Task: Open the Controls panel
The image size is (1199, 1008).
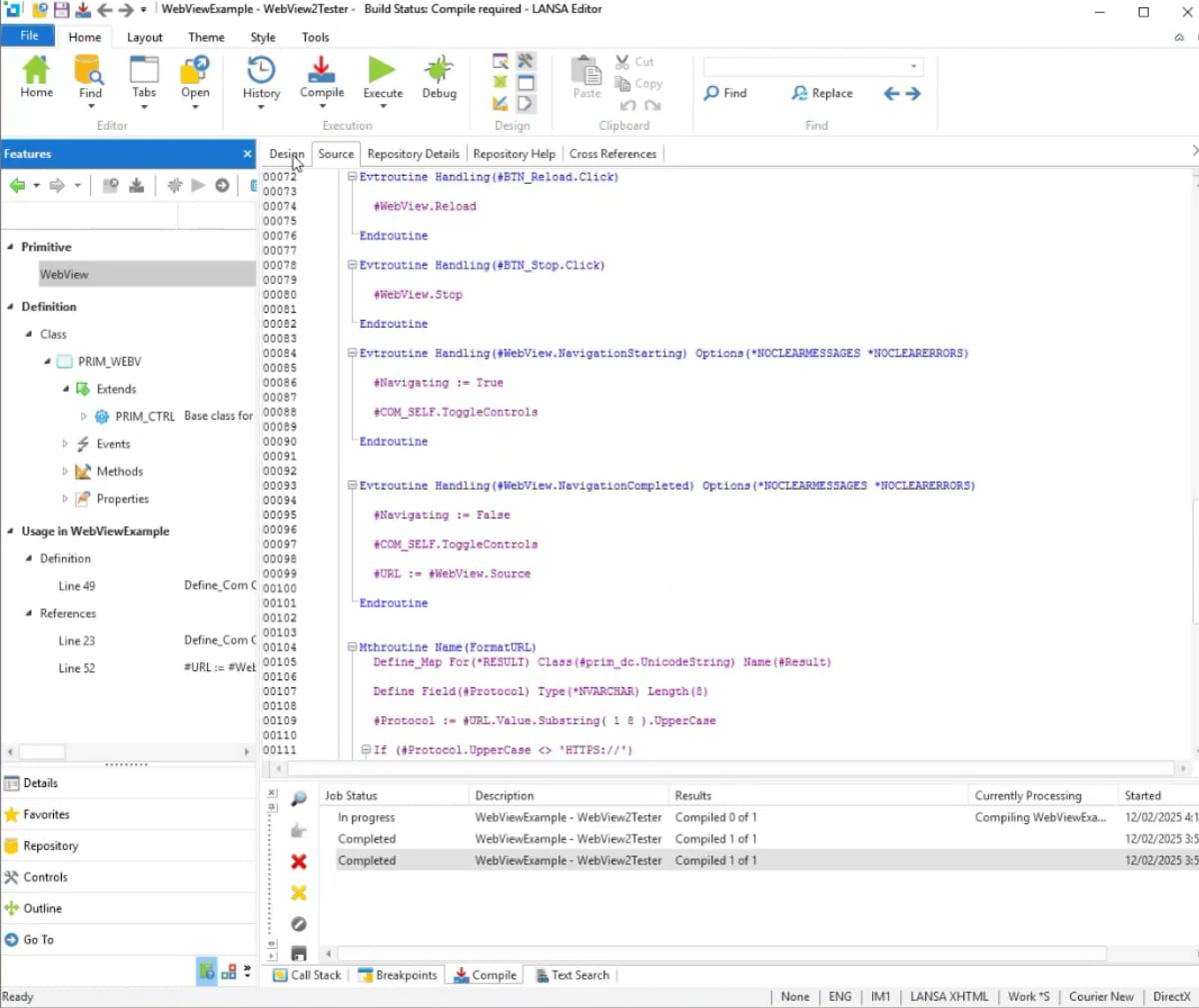Action: tap(128, 877)
